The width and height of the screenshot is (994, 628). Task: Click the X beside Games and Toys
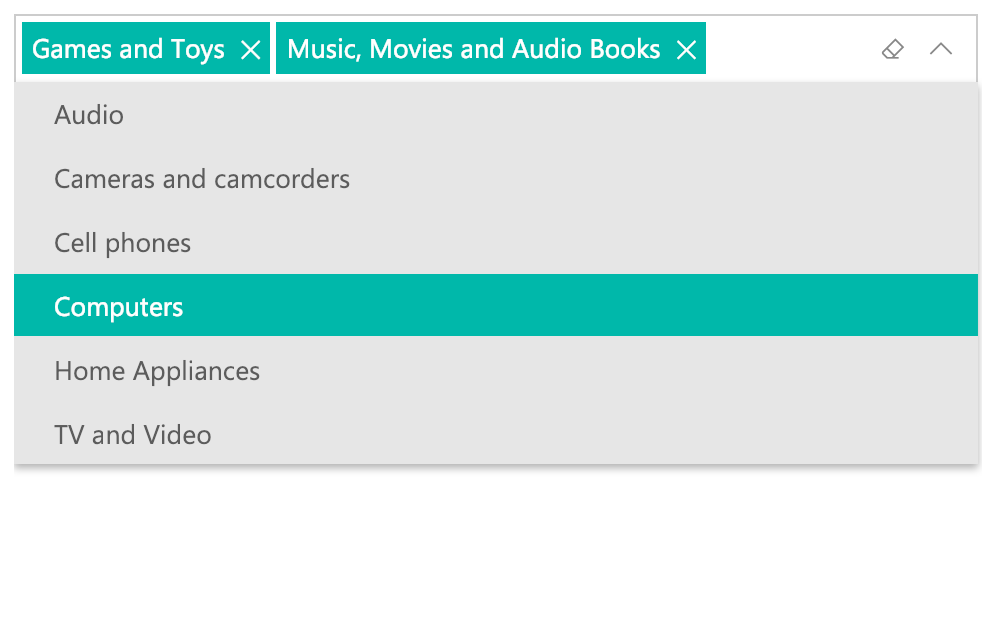[x=250, y=49]
